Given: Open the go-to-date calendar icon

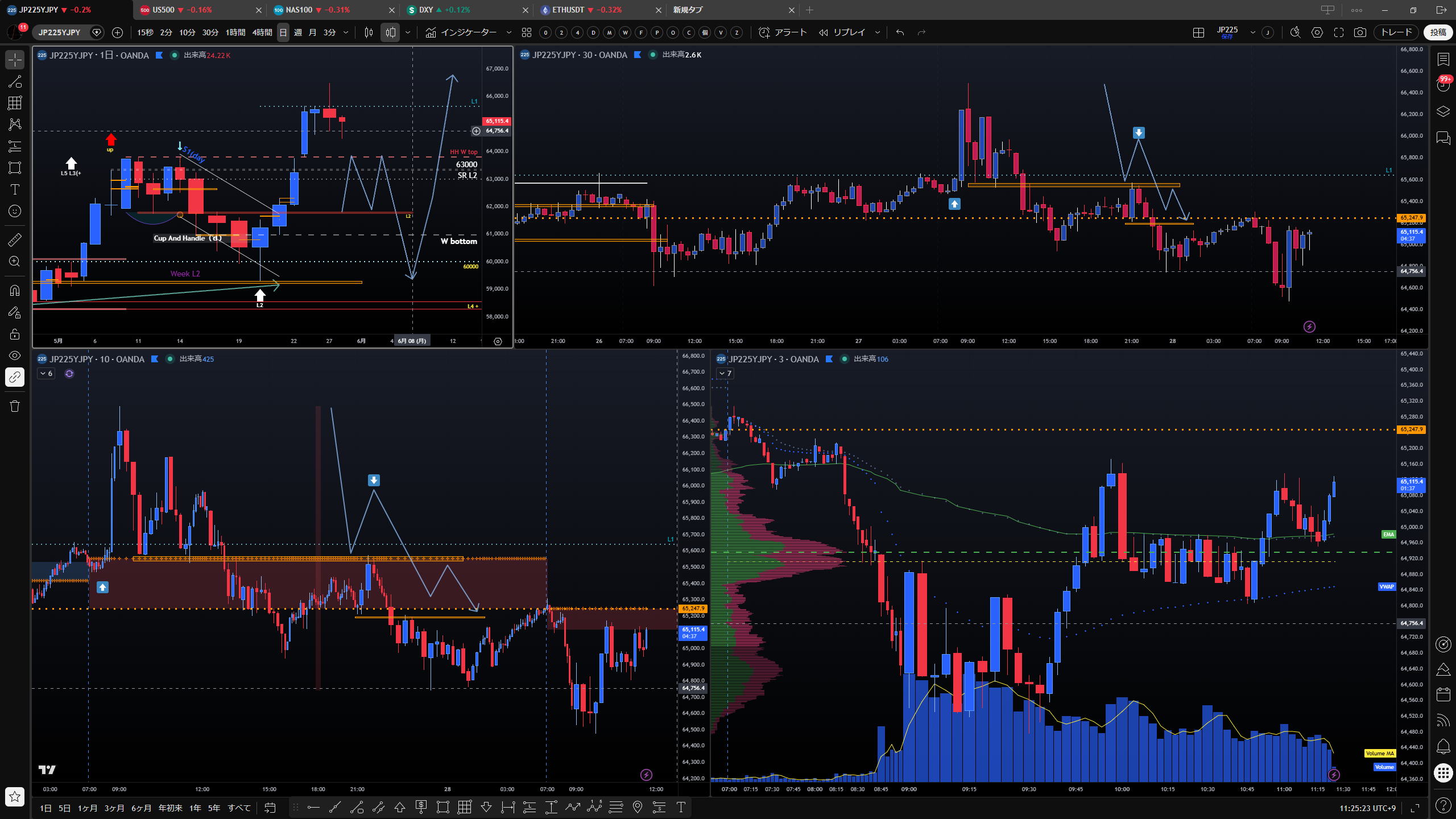Looking at the screenshot, I should click(x=270, y=808).
